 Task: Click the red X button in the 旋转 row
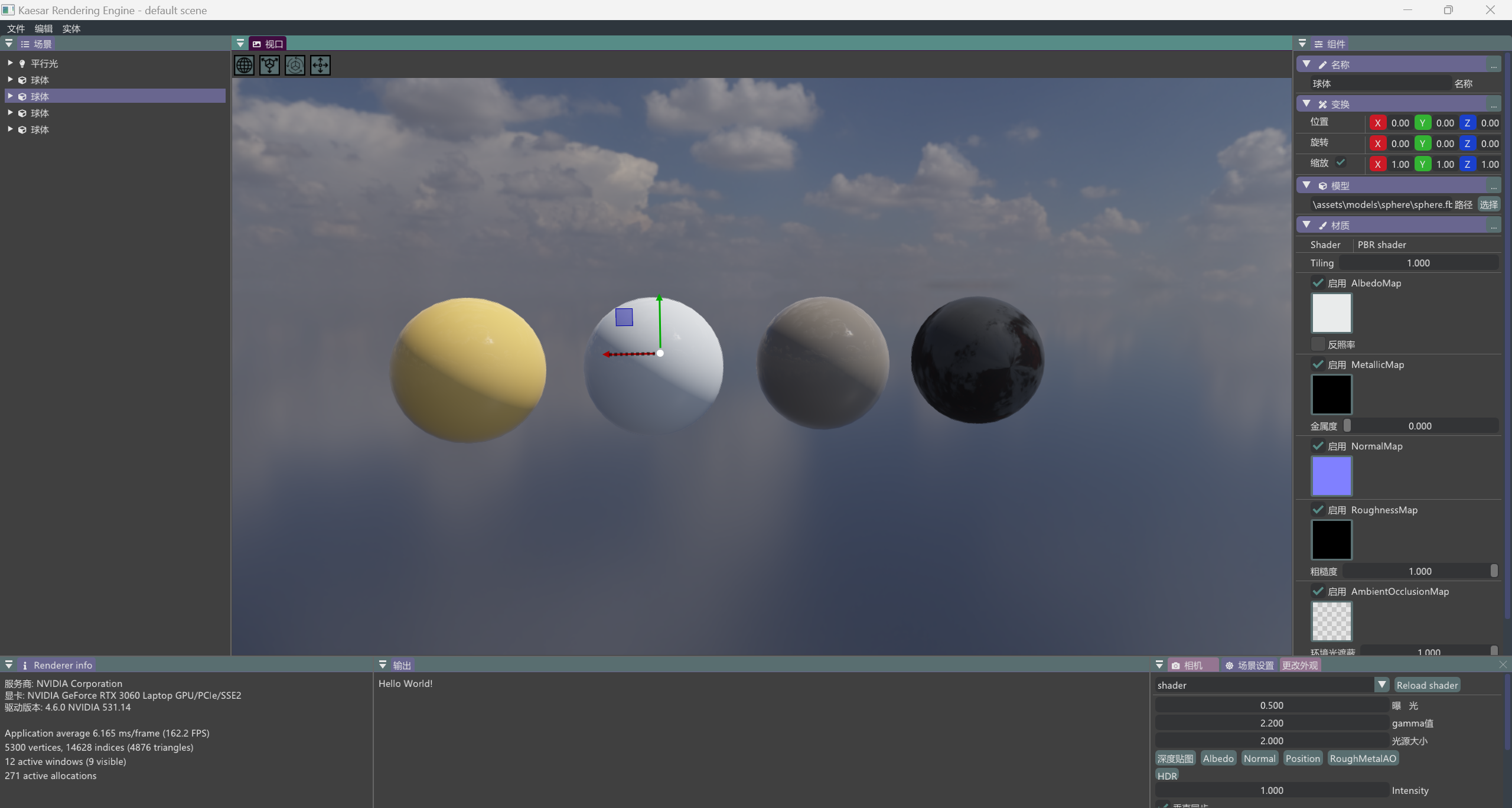(1377, 144)
